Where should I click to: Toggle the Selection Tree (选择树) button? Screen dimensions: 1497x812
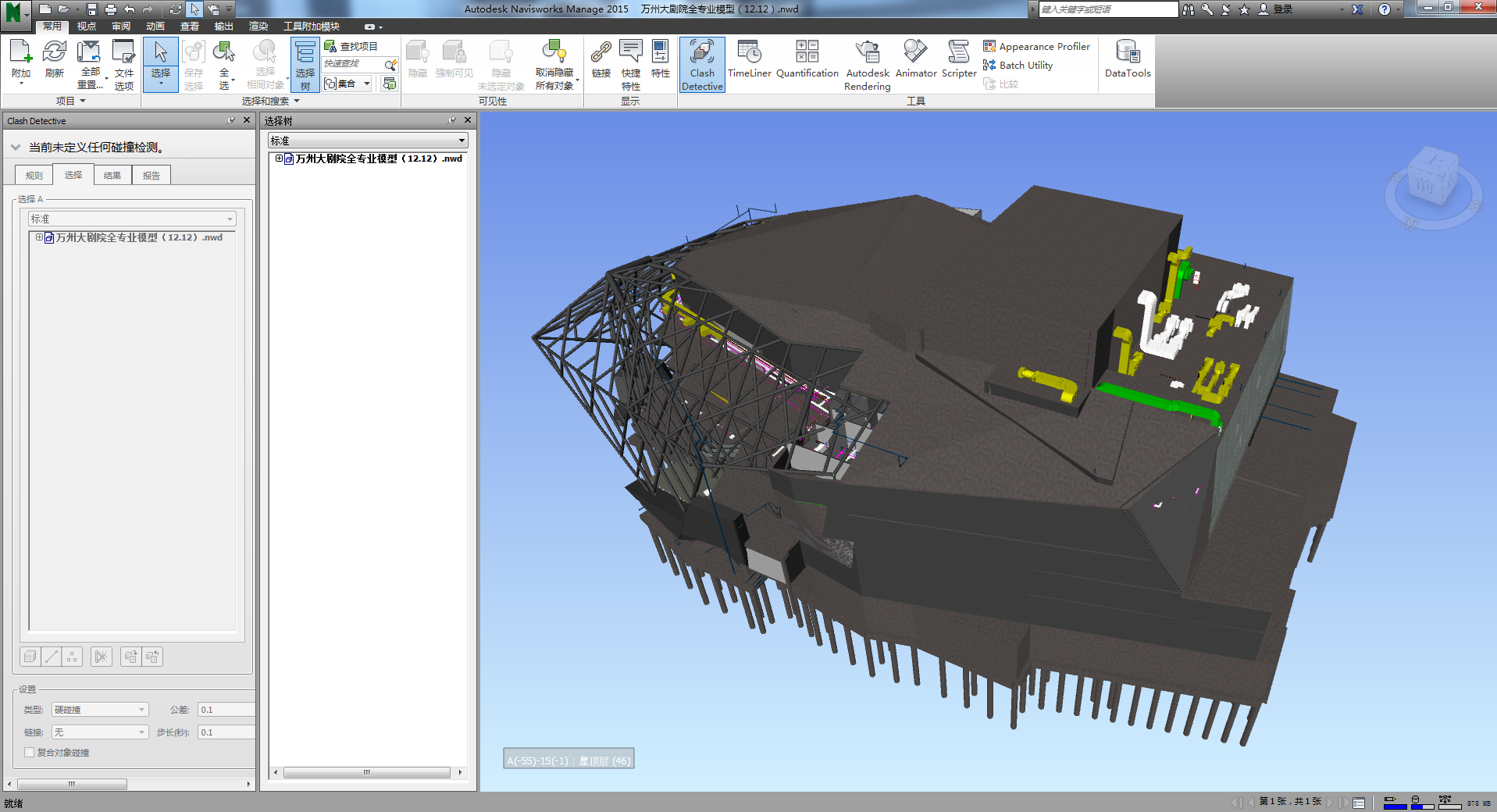tap(305, 65)
